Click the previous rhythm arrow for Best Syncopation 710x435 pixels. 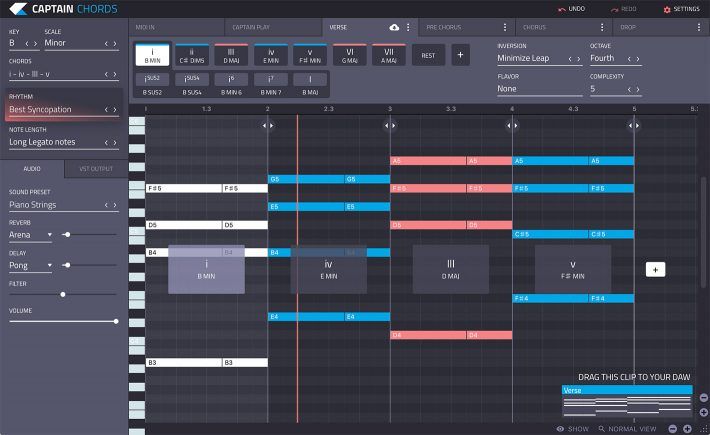coord(106,110)
